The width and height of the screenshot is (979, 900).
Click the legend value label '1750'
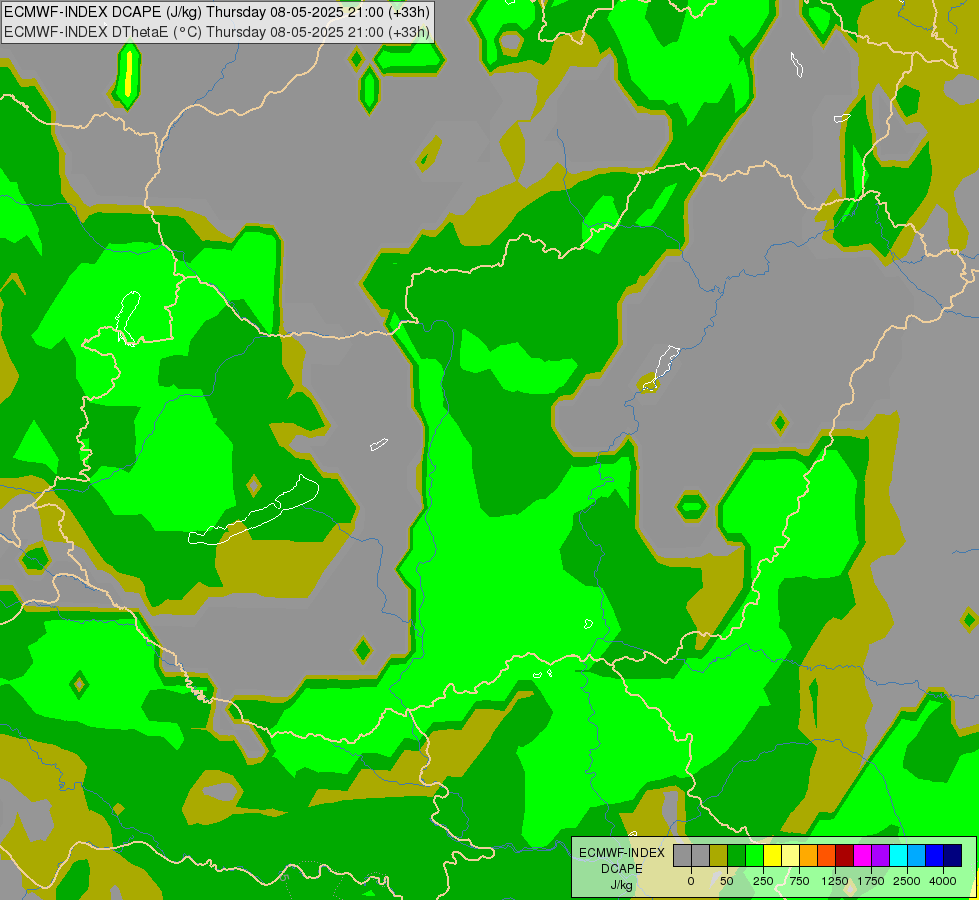click(x=871, y=881)
